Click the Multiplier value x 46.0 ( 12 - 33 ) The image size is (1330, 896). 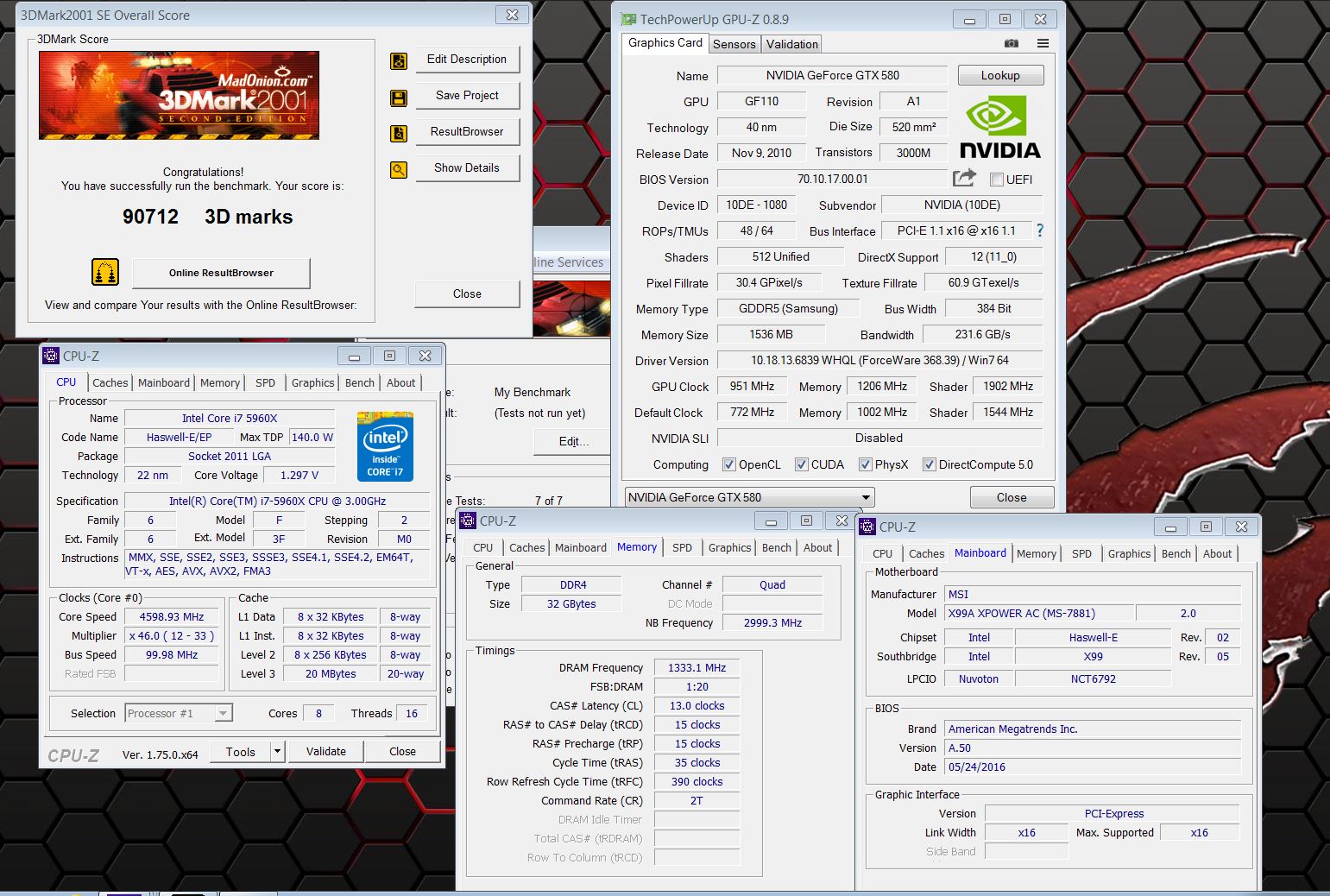pos(172,636)
